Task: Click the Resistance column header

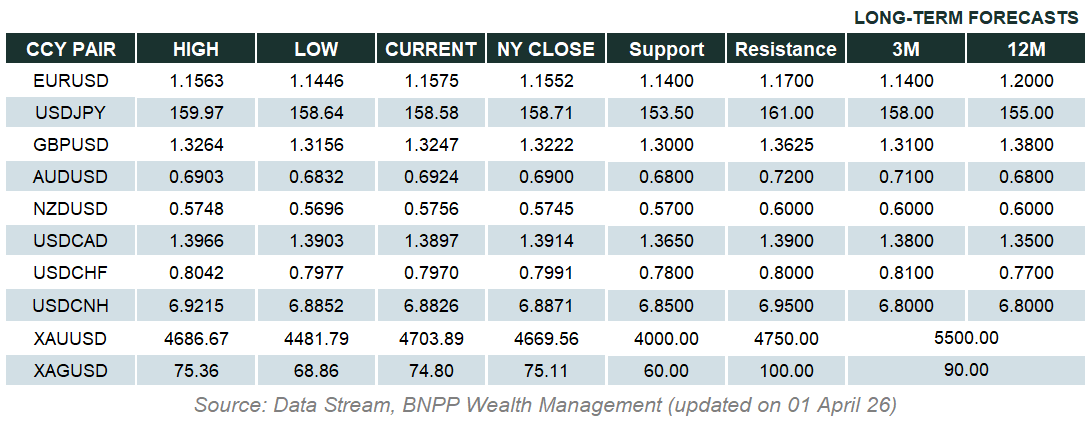Action: tap(785, 49)
